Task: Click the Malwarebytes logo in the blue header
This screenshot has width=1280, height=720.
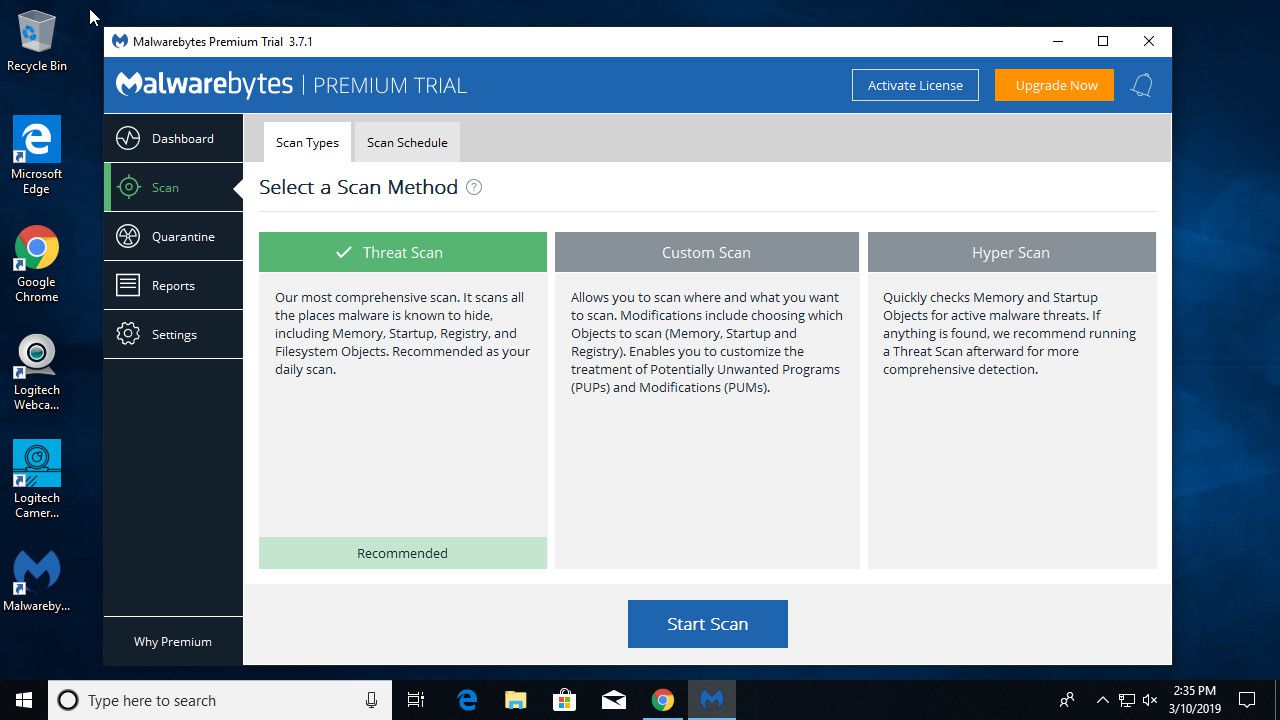Action: point(204,85)
